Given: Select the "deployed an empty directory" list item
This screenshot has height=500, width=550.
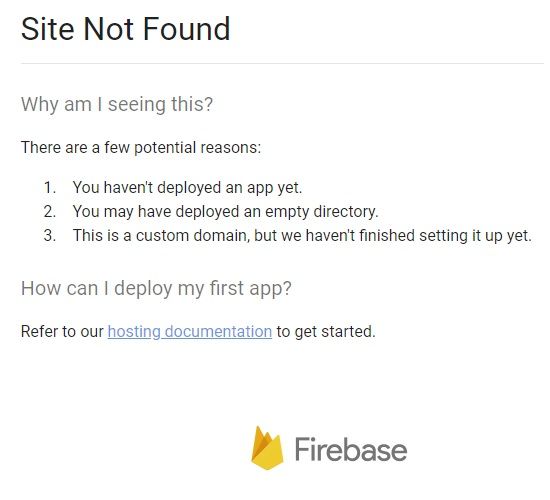Looking at the screenshot, I should point(226,212).
